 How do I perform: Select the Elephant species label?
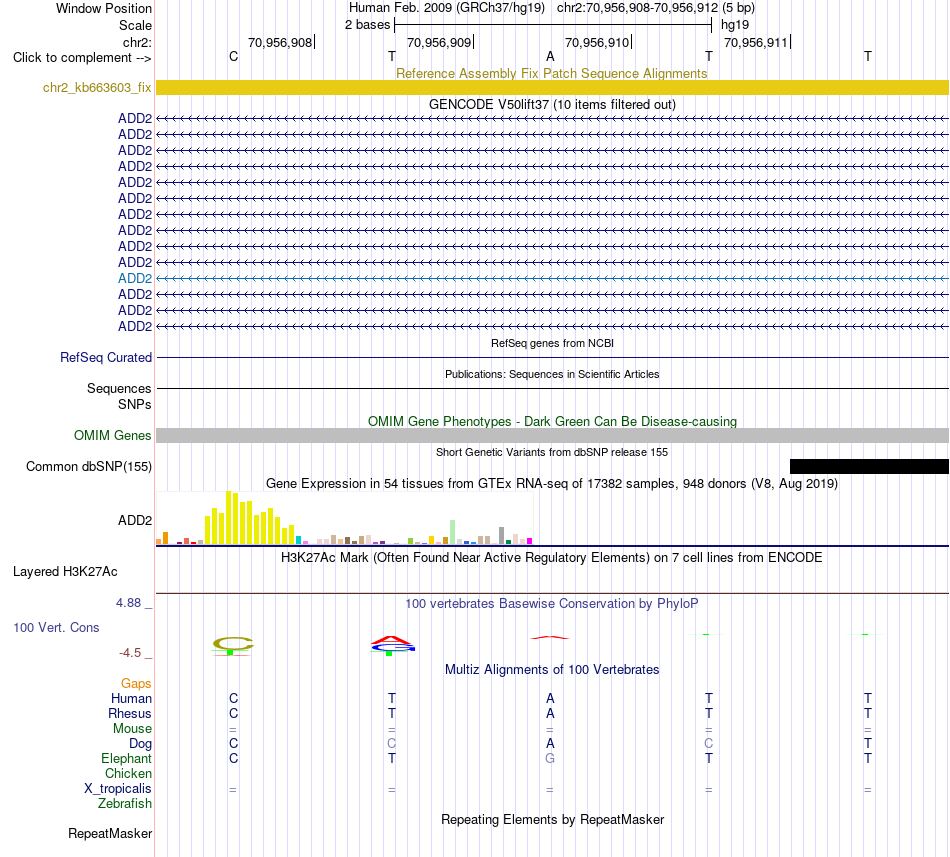pos(126,758)
